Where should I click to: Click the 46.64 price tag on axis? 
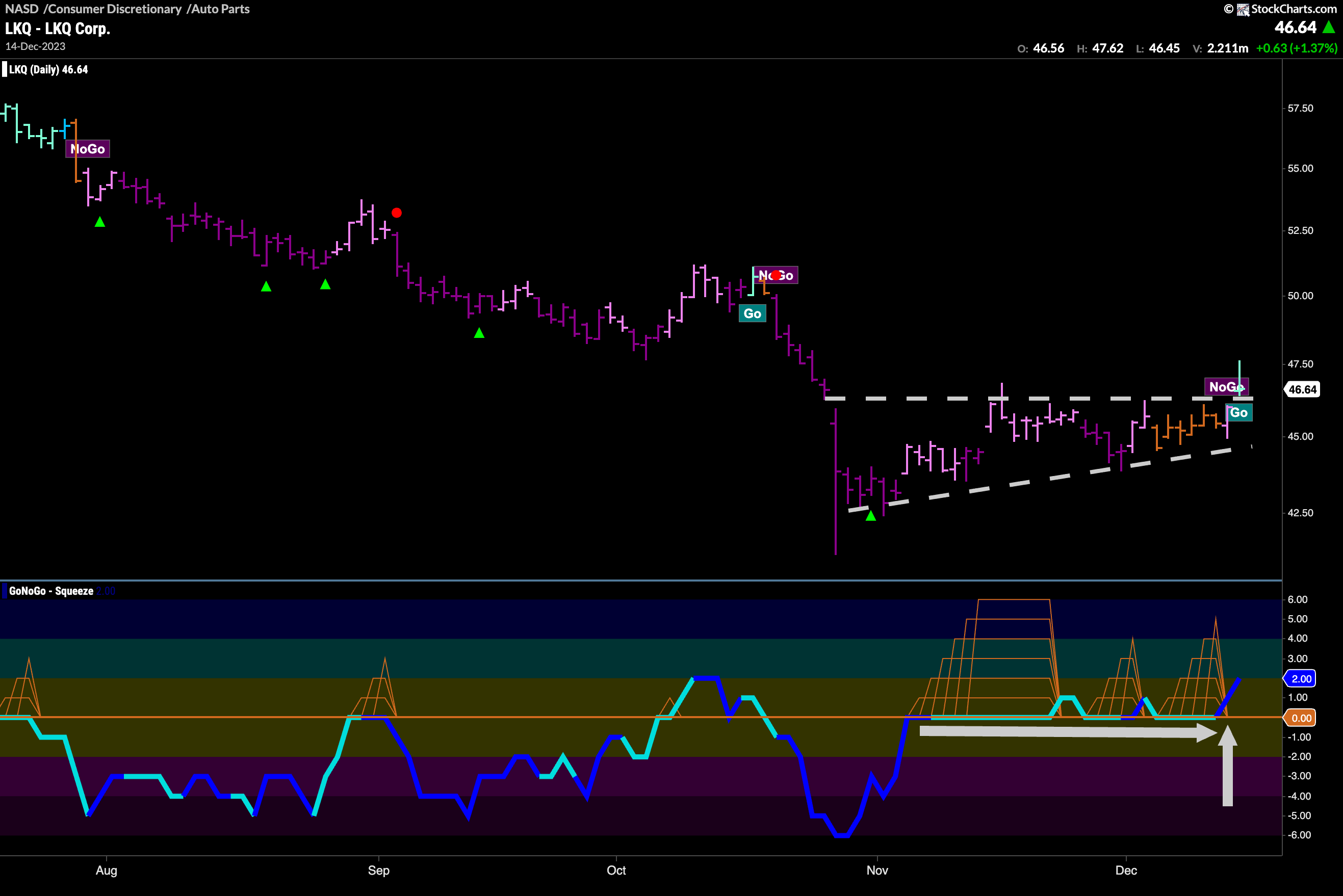point(1302,390)
